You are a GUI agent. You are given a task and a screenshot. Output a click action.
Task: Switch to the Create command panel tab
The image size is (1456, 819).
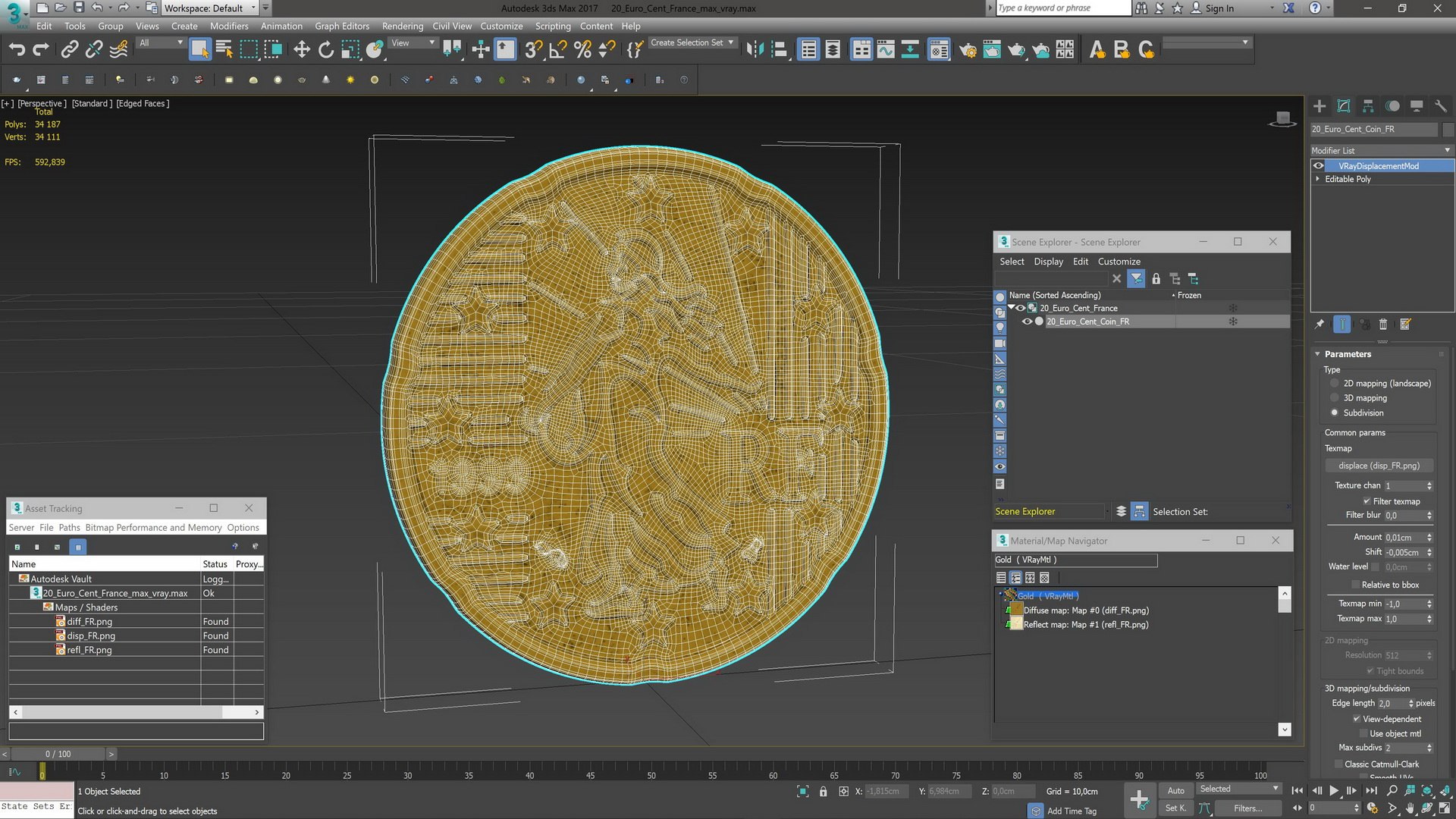click(1319, 106)
